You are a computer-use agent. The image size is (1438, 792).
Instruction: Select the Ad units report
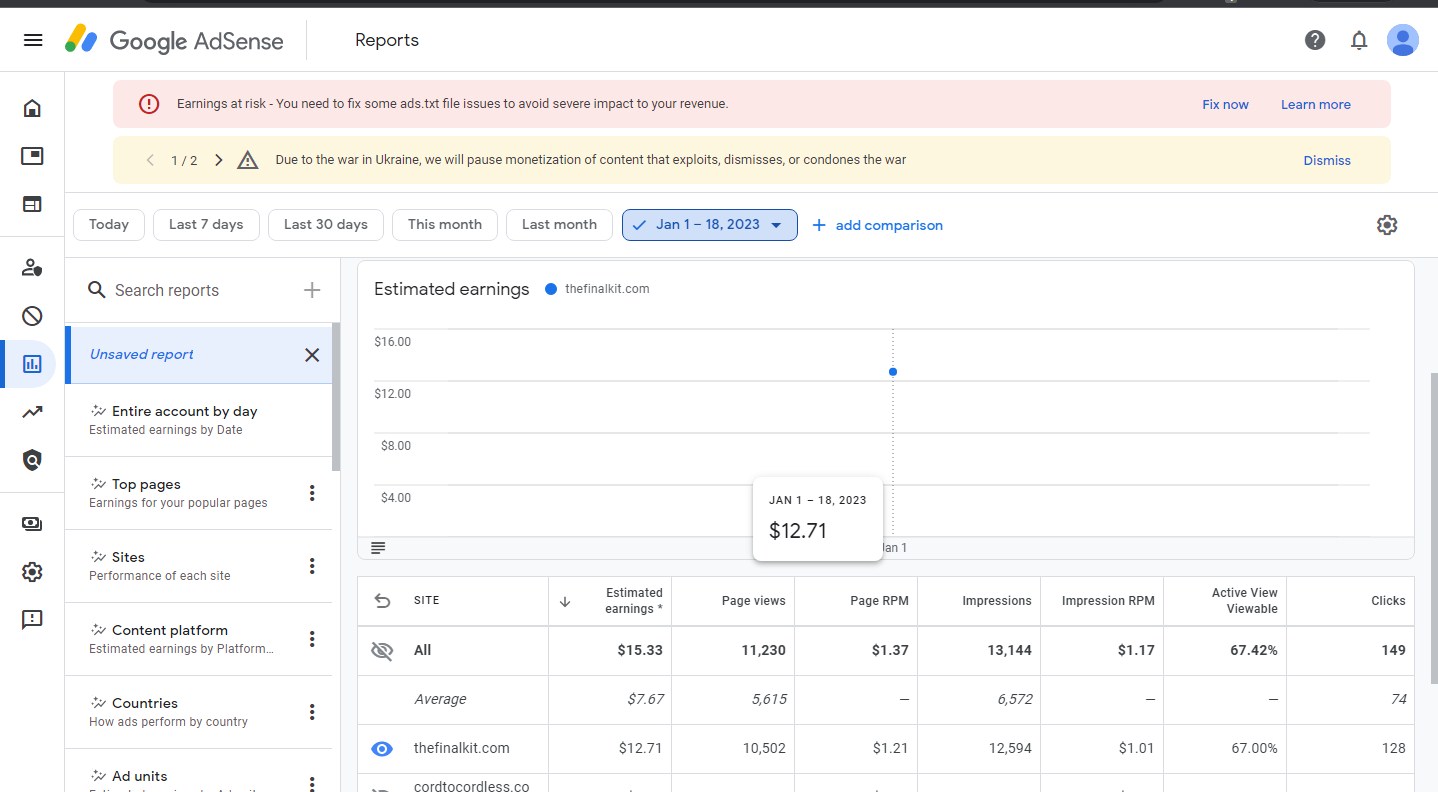198,771
